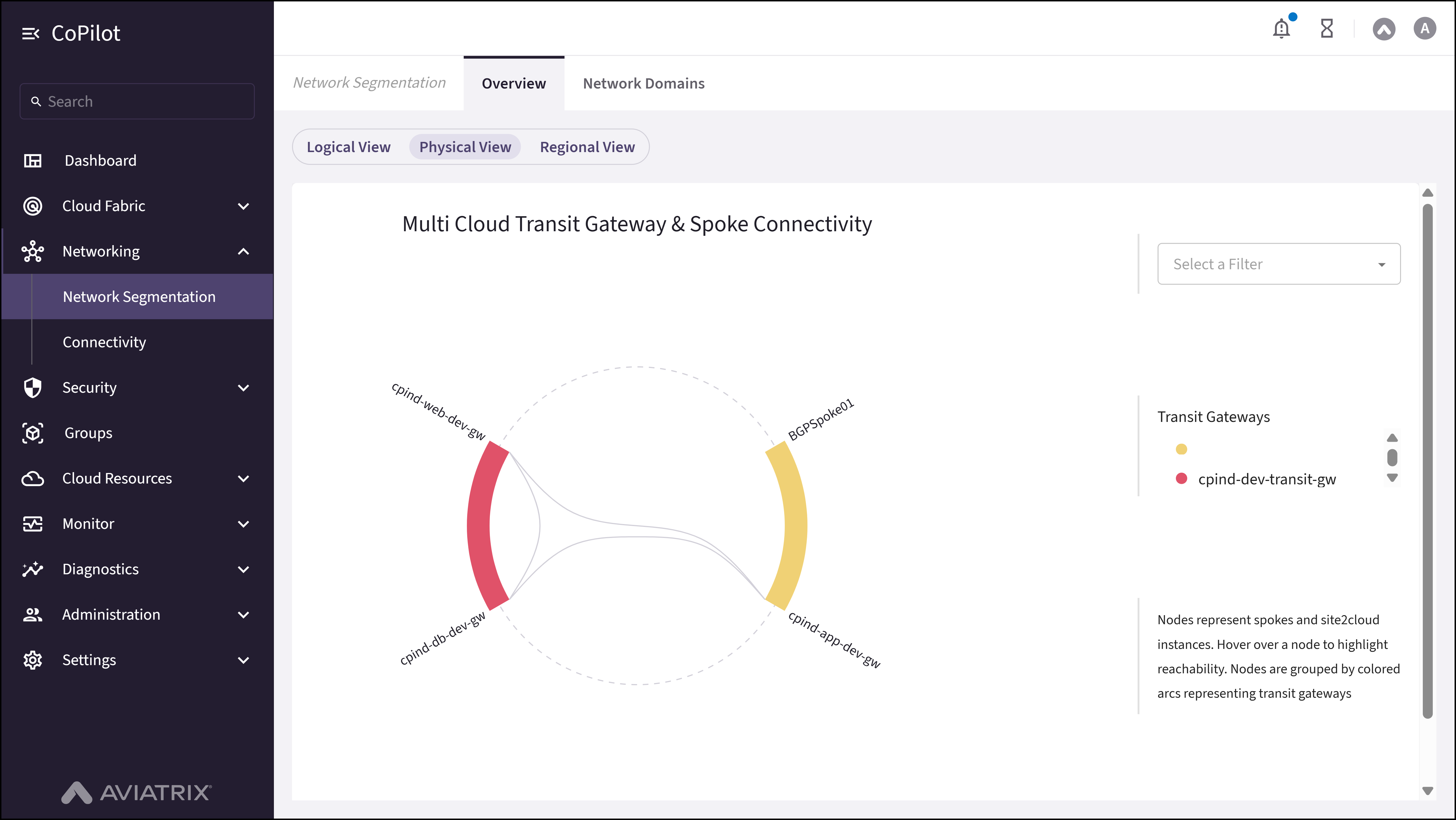Enable Regional View mode
Viewport: 1456px width, 820px height.
click(587, 146)
